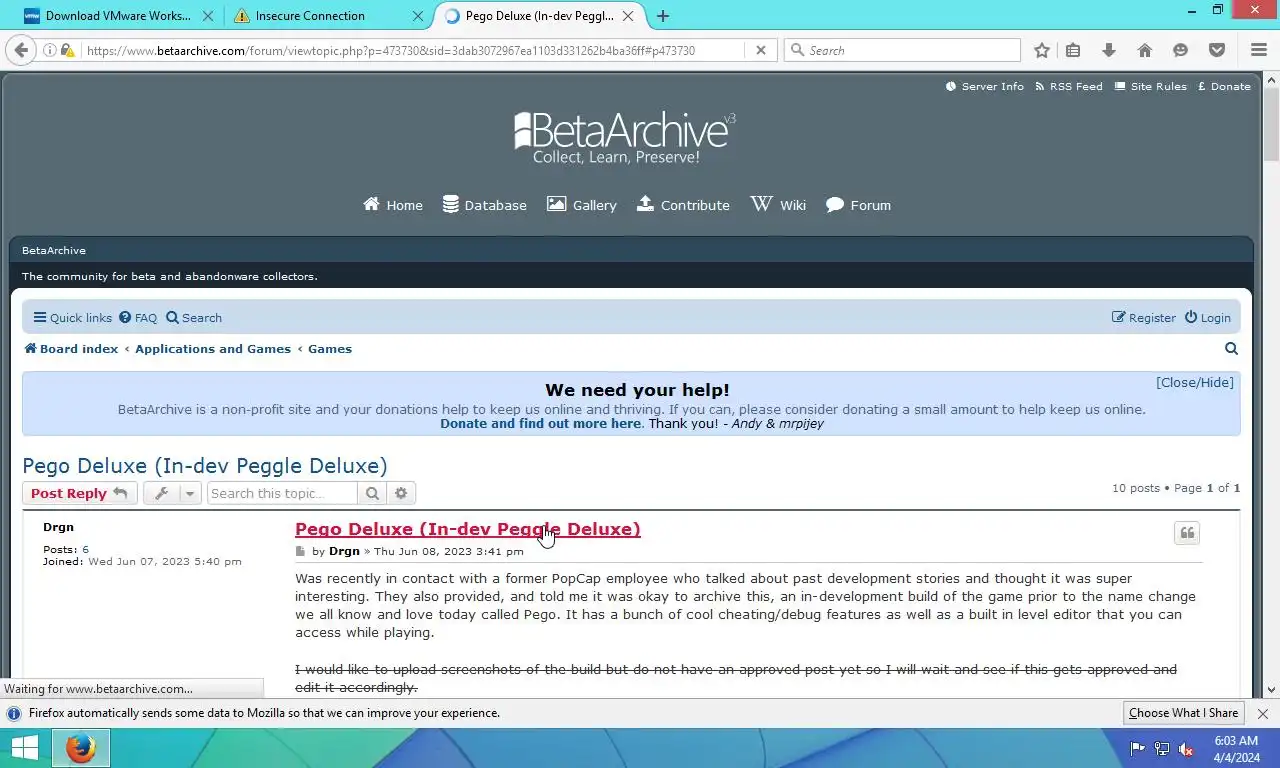Open advanced search gear next to topic search
1280x768 pixels.
(x=401, y=493)
